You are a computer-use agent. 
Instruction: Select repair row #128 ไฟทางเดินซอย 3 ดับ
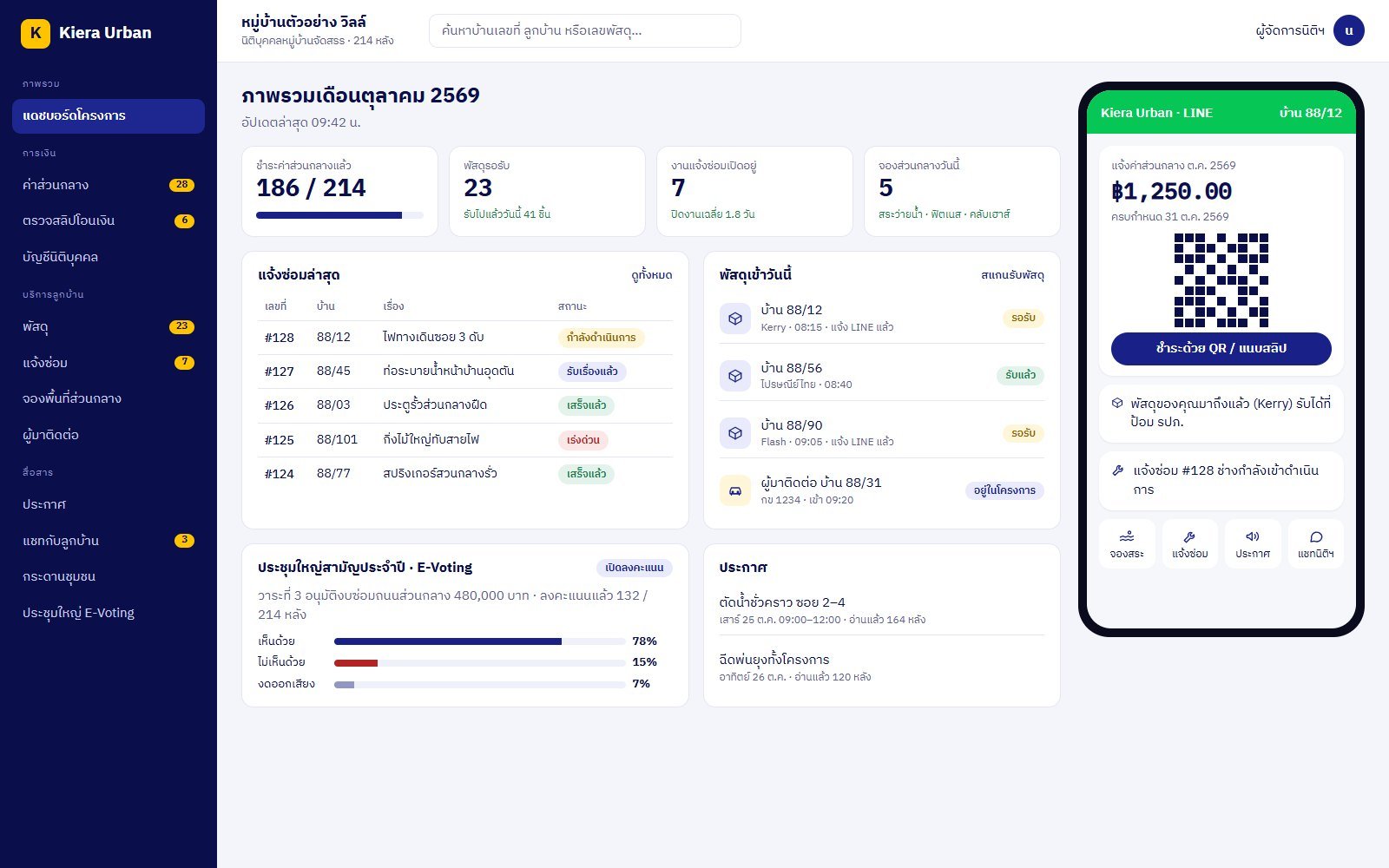[465, 338]
